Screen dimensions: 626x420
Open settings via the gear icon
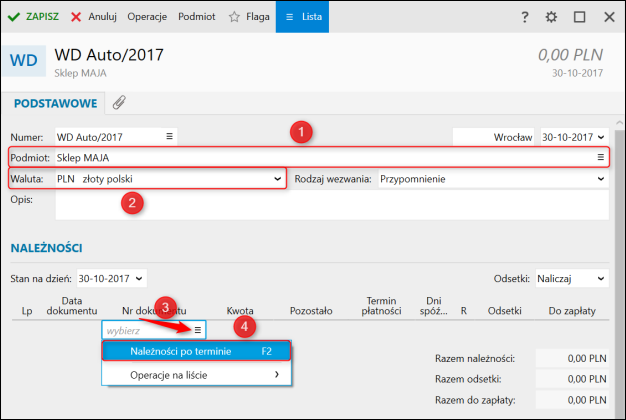(x=552, y=18)
